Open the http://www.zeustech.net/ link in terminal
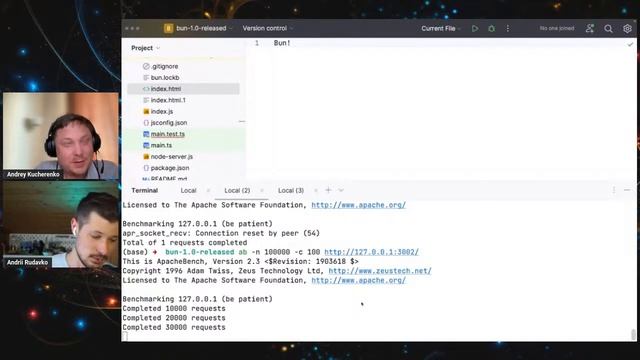This screenshot has width=640, height=360. click(380, 271)
